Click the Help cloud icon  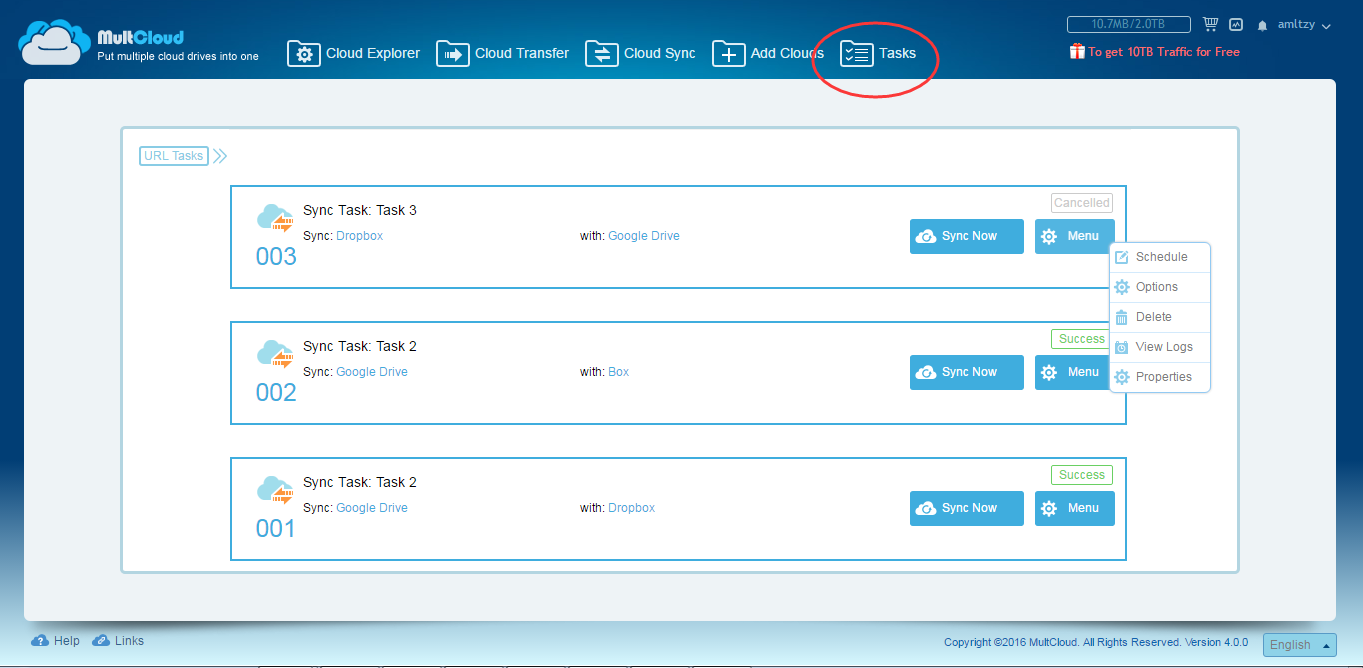(x=40, y=641)
